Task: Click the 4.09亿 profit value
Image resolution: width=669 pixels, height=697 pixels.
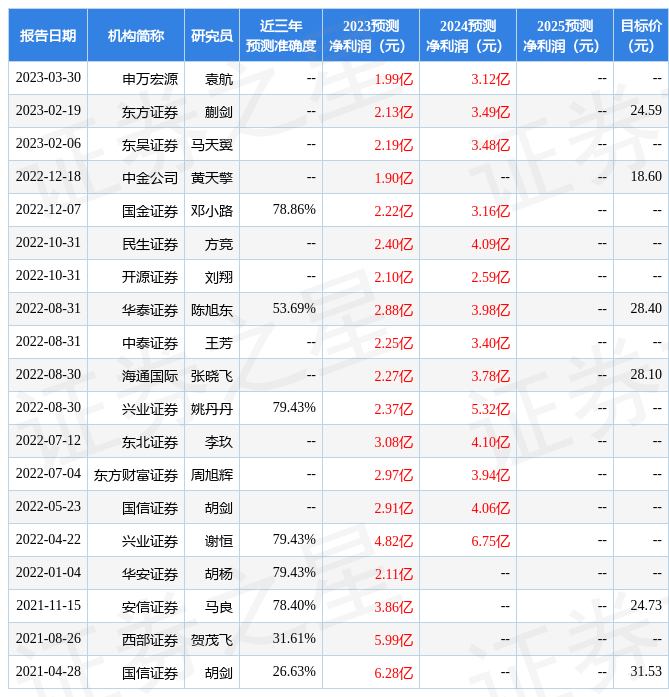Action: 490,243
